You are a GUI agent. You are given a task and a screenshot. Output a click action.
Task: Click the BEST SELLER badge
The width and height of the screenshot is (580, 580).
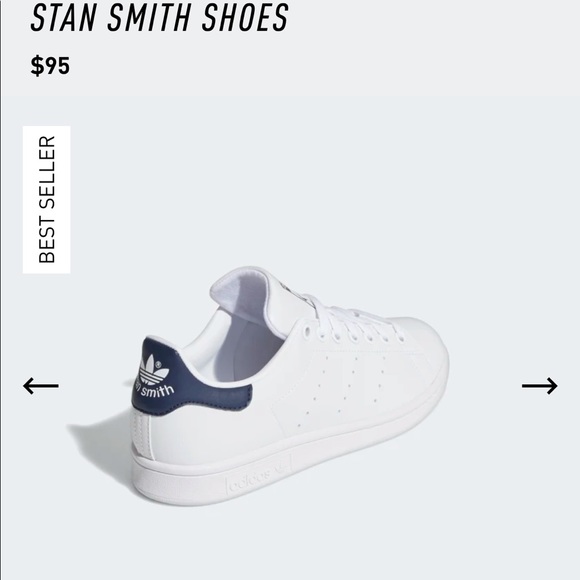click(x=47, y=200)
